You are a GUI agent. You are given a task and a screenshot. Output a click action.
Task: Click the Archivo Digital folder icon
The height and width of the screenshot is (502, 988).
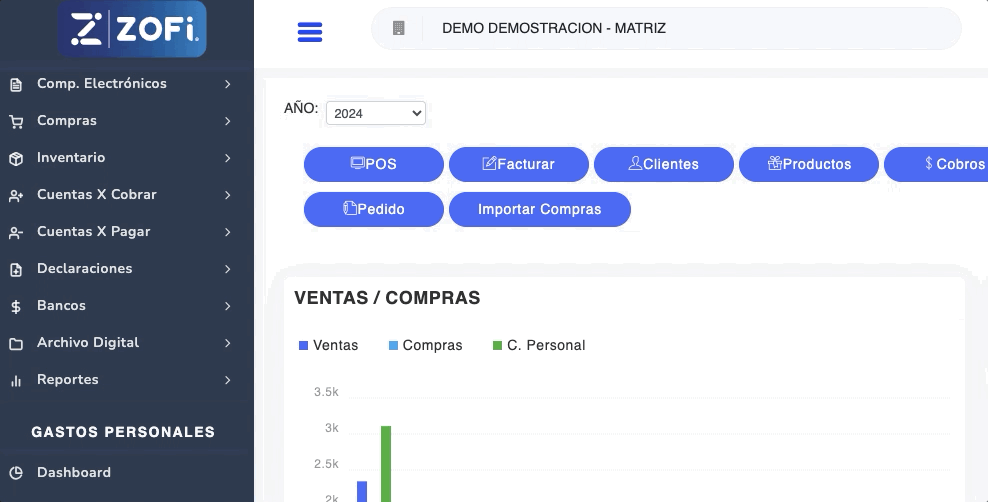coord(16,343)
